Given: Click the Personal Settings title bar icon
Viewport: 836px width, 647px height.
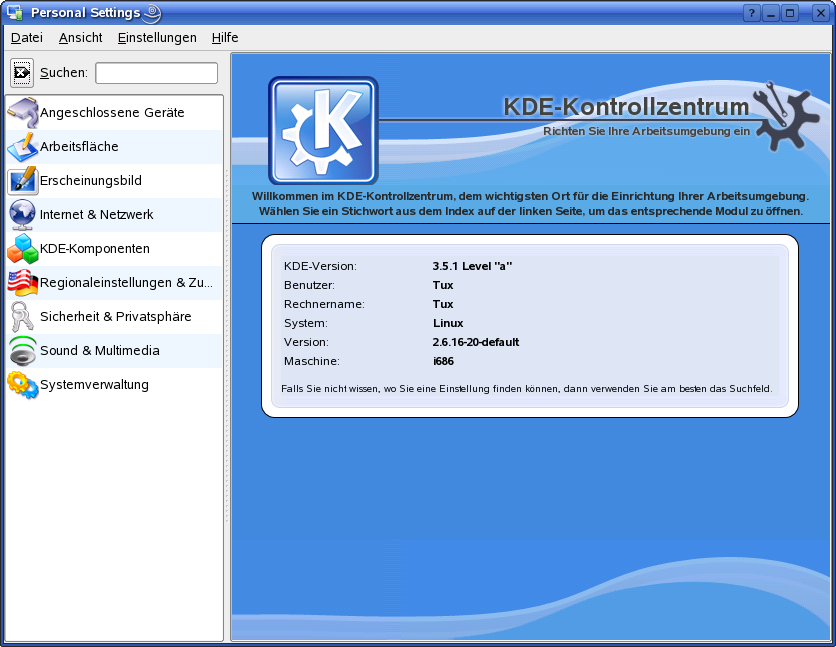Looking at the screenshot, I should 14,12.
